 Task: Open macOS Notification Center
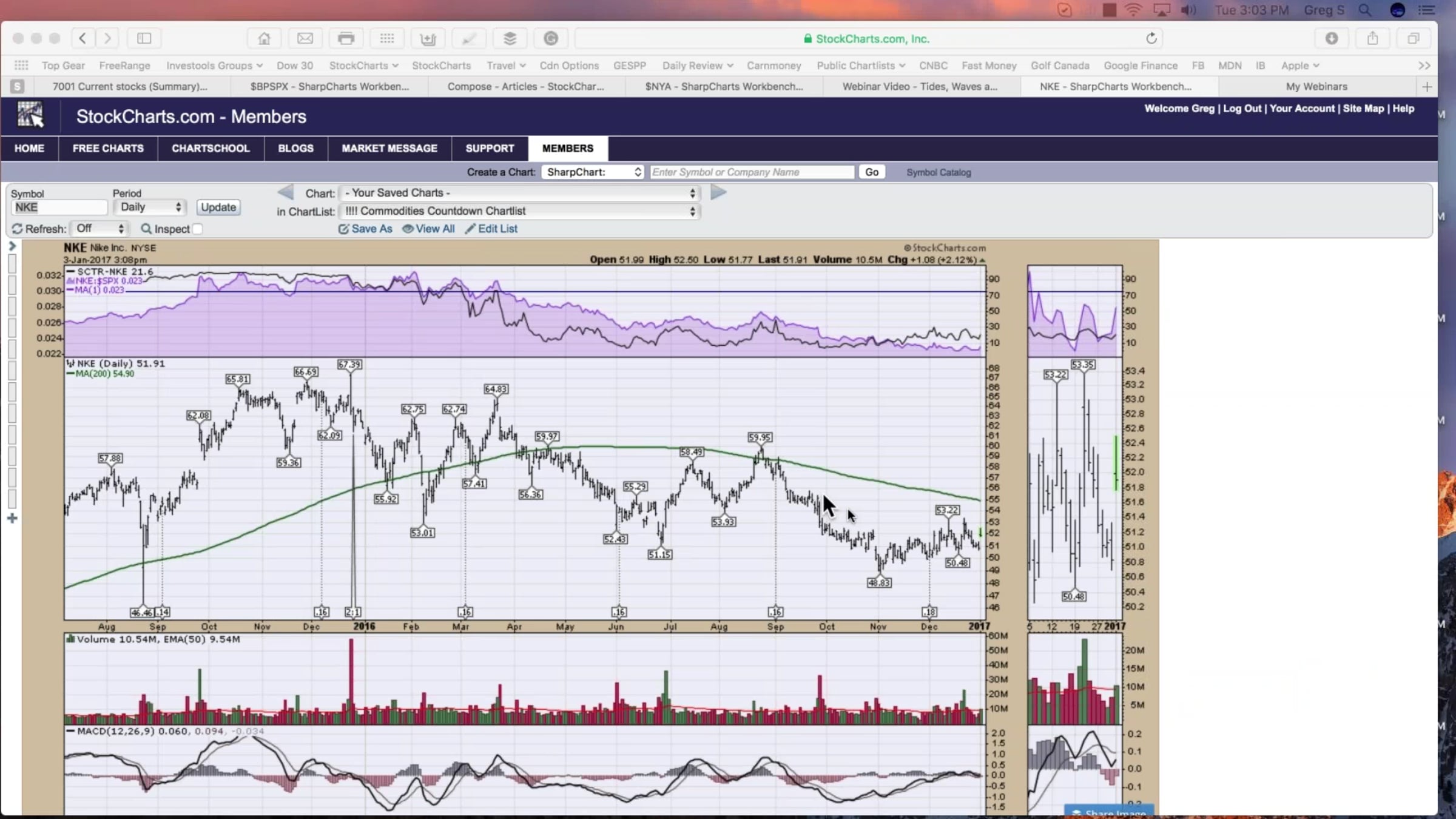(x=1426, y=10)
